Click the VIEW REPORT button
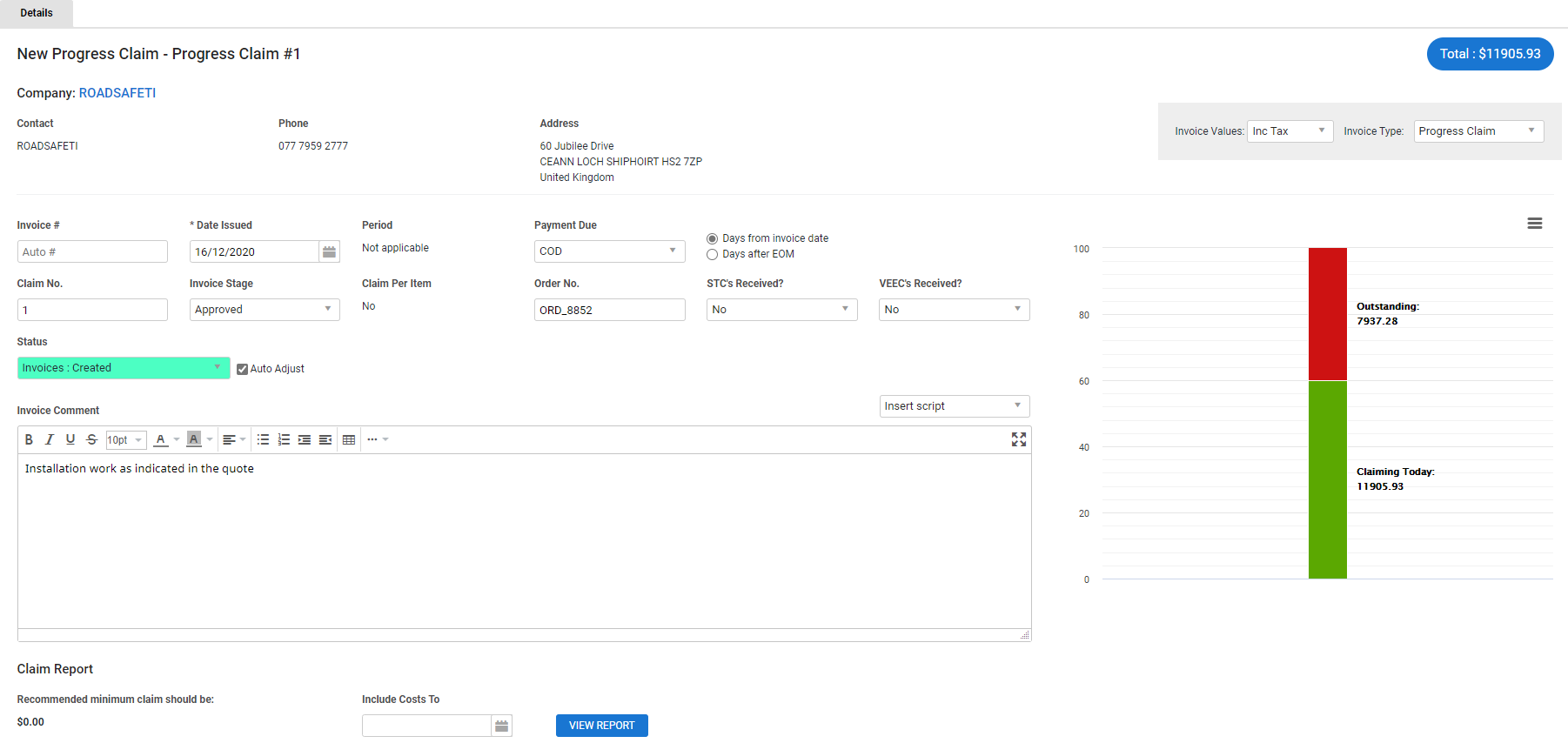This screenshot has height=743, width=1568. click(x=601, y=726)
